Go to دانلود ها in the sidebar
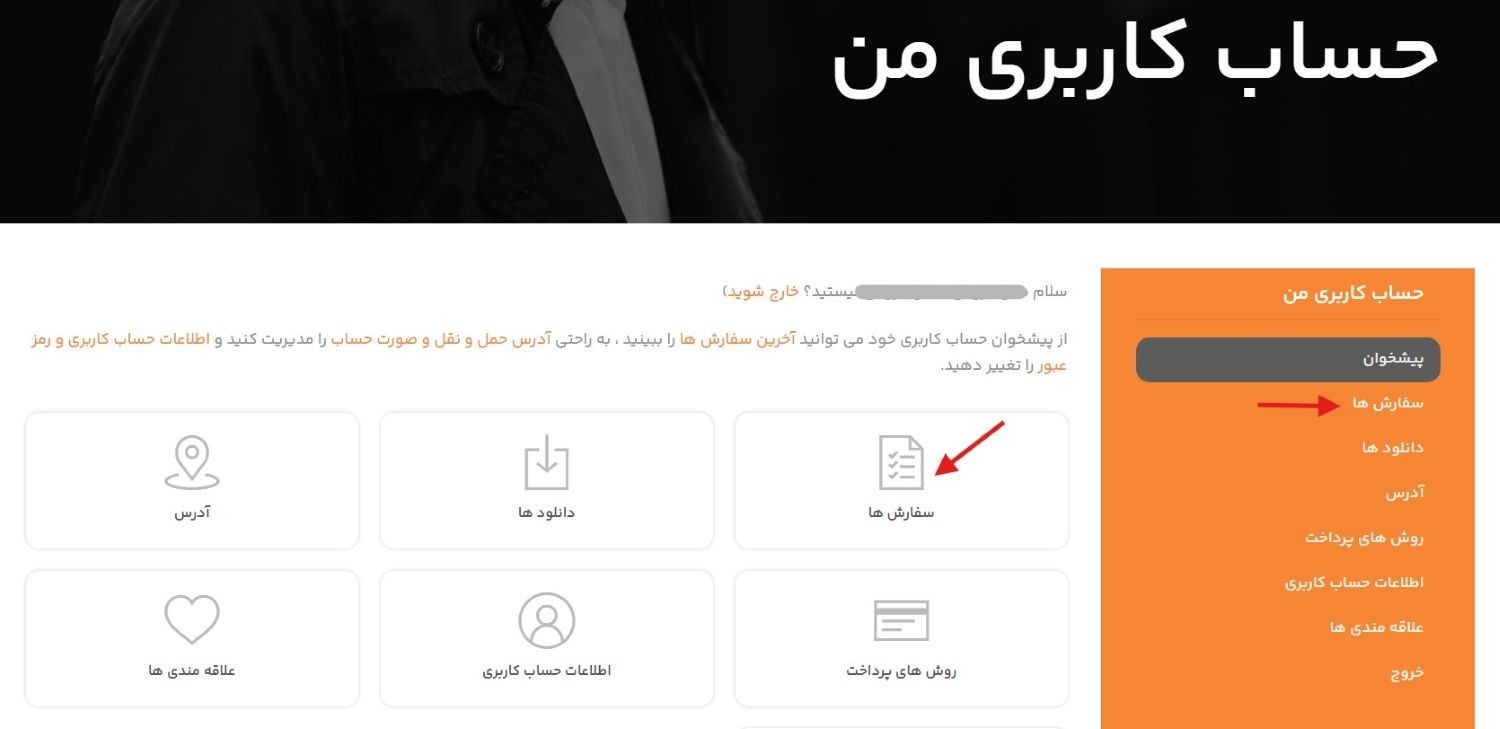 pos(1392,447)
